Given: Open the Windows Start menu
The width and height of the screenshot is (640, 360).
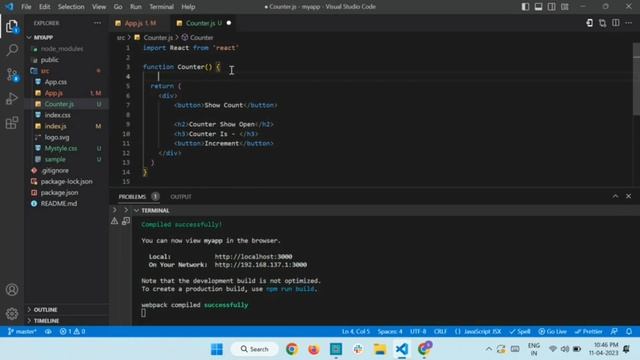Looking at the screenshot, I should coord(217,349).
